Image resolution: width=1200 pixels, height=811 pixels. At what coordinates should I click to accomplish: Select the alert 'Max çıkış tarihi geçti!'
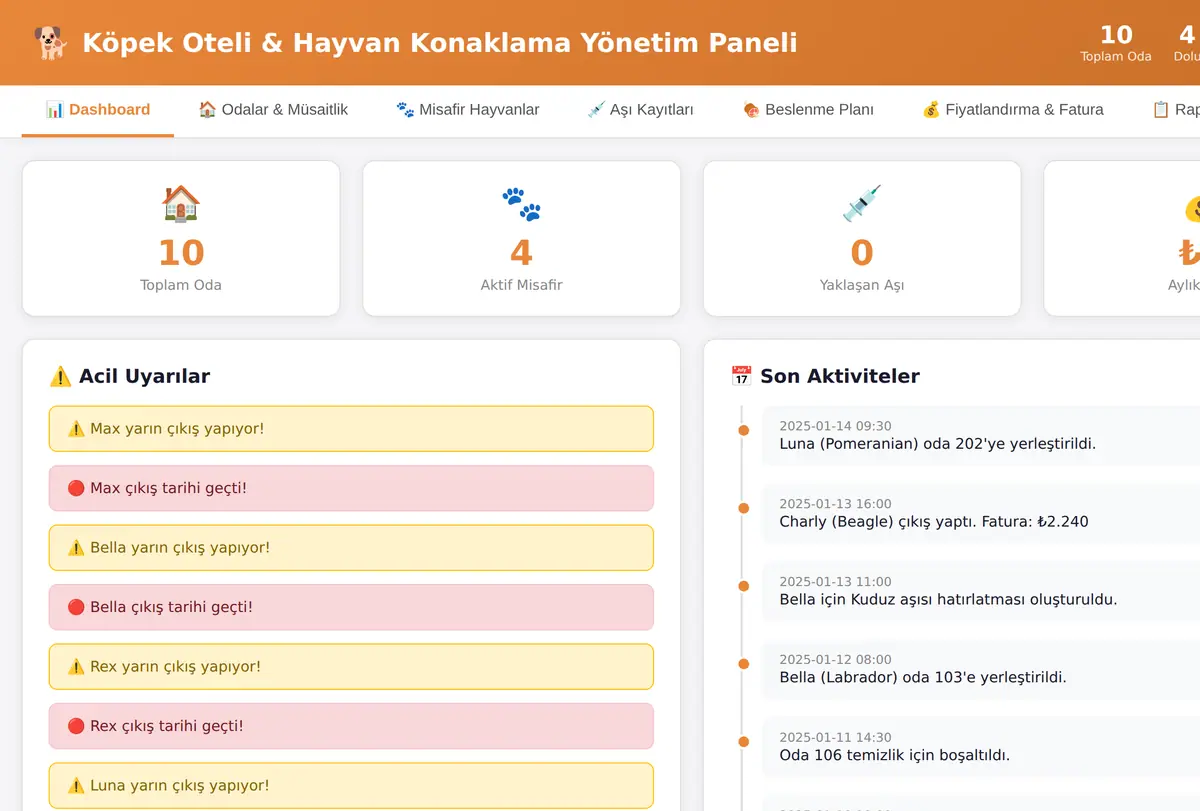coord(351,488)
